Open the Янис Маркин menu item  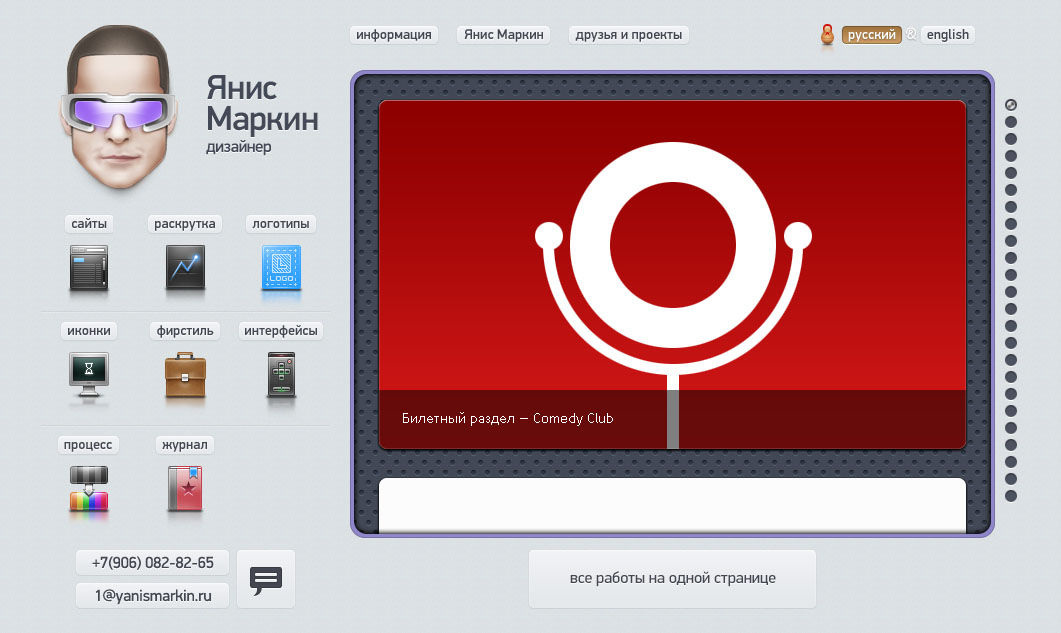click(x=503, y=35)
